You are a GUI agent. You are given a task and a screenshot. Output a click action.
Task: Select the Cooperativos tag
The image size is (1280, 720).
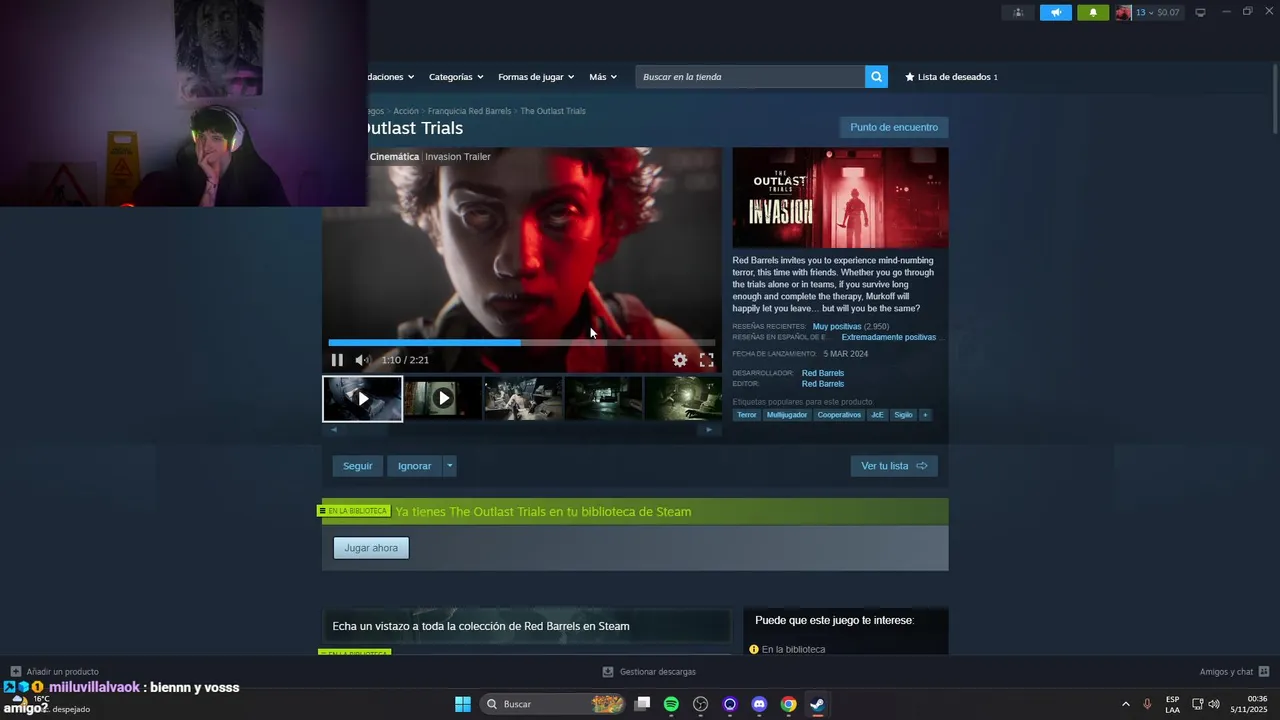[x=839, y=415]
